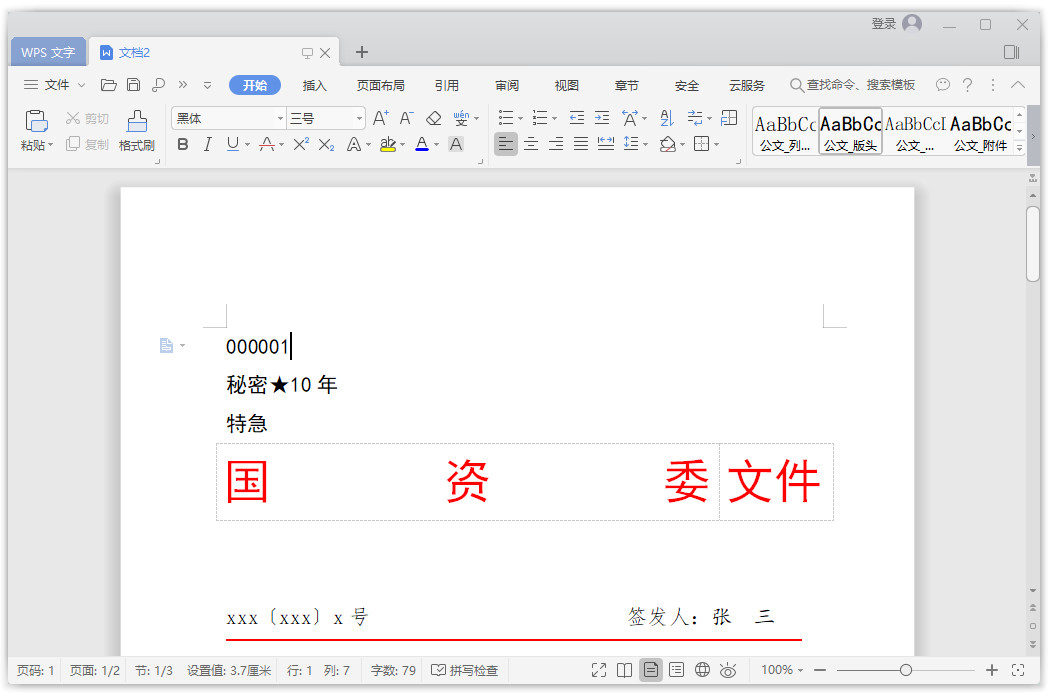Toggle spell check (拼写检查) in status bar

click(x=465, y=670)
